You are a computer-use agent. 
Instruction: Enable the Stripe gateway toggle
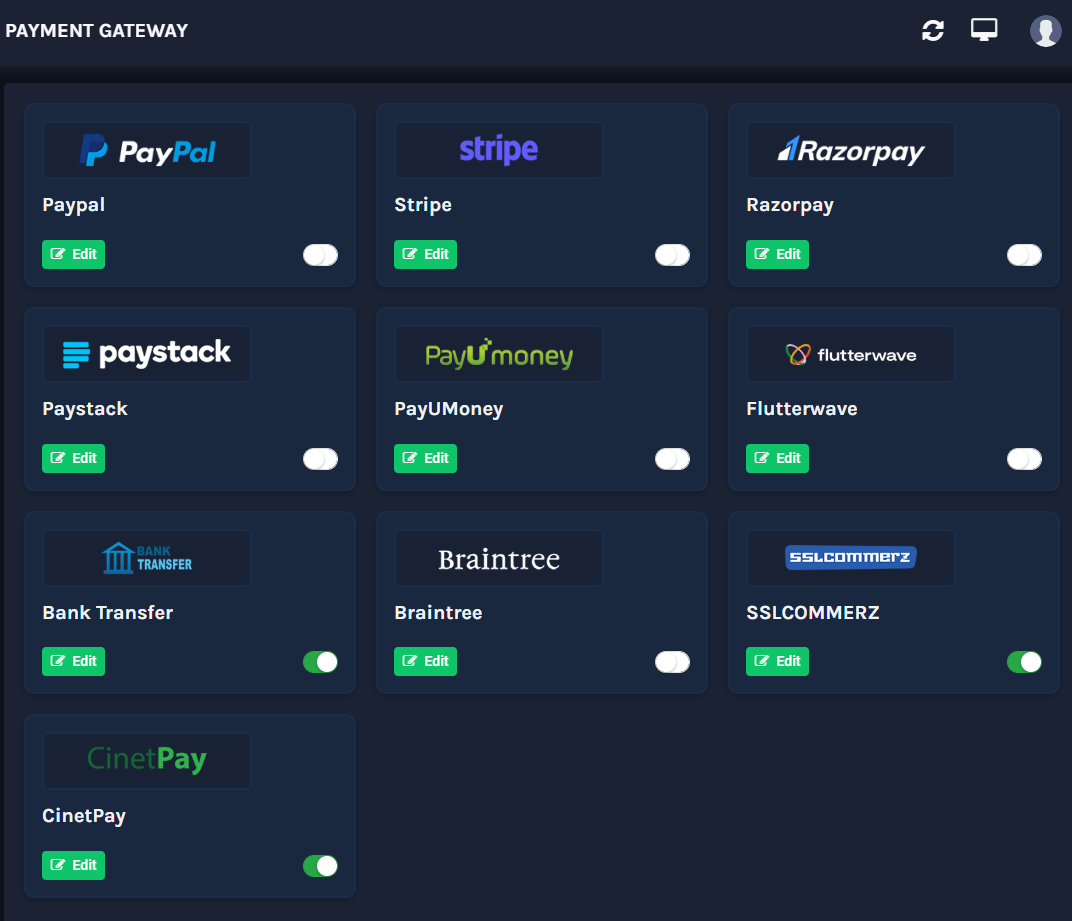coord(672,255)
